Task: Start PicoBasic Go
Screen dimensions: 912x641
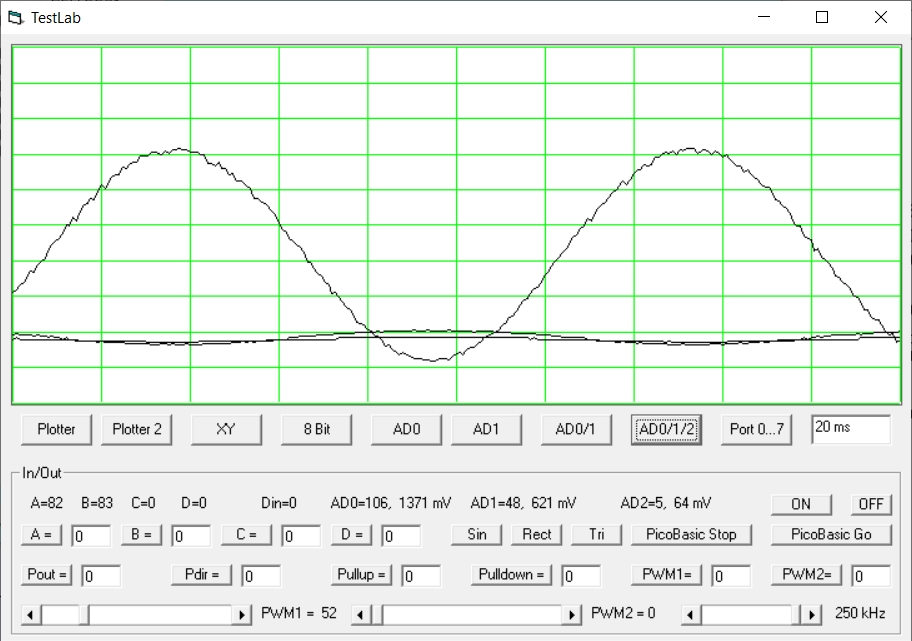Action: pos(831,534)
